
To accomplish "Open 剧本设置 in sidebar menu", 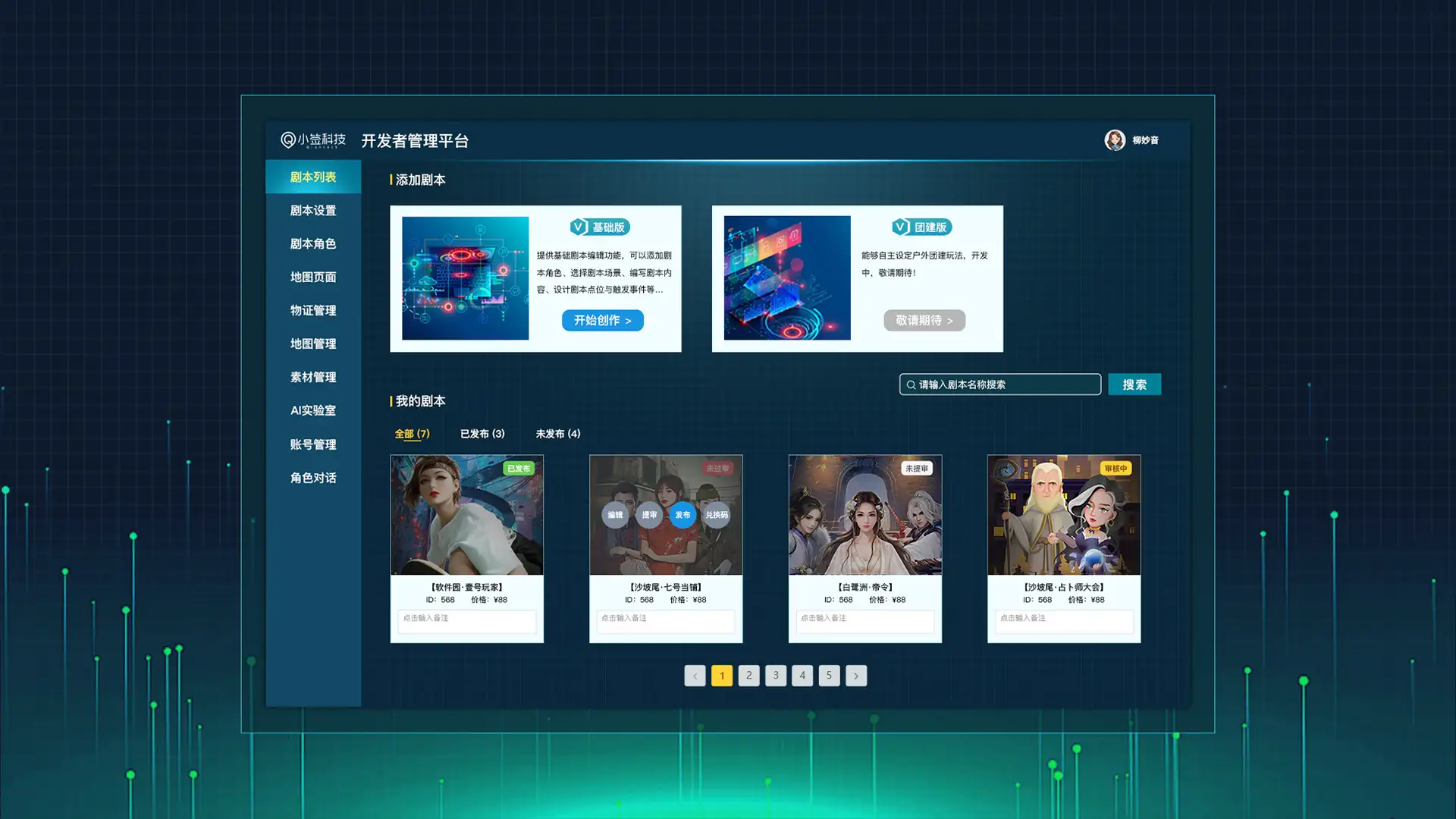I will (313, 211).
